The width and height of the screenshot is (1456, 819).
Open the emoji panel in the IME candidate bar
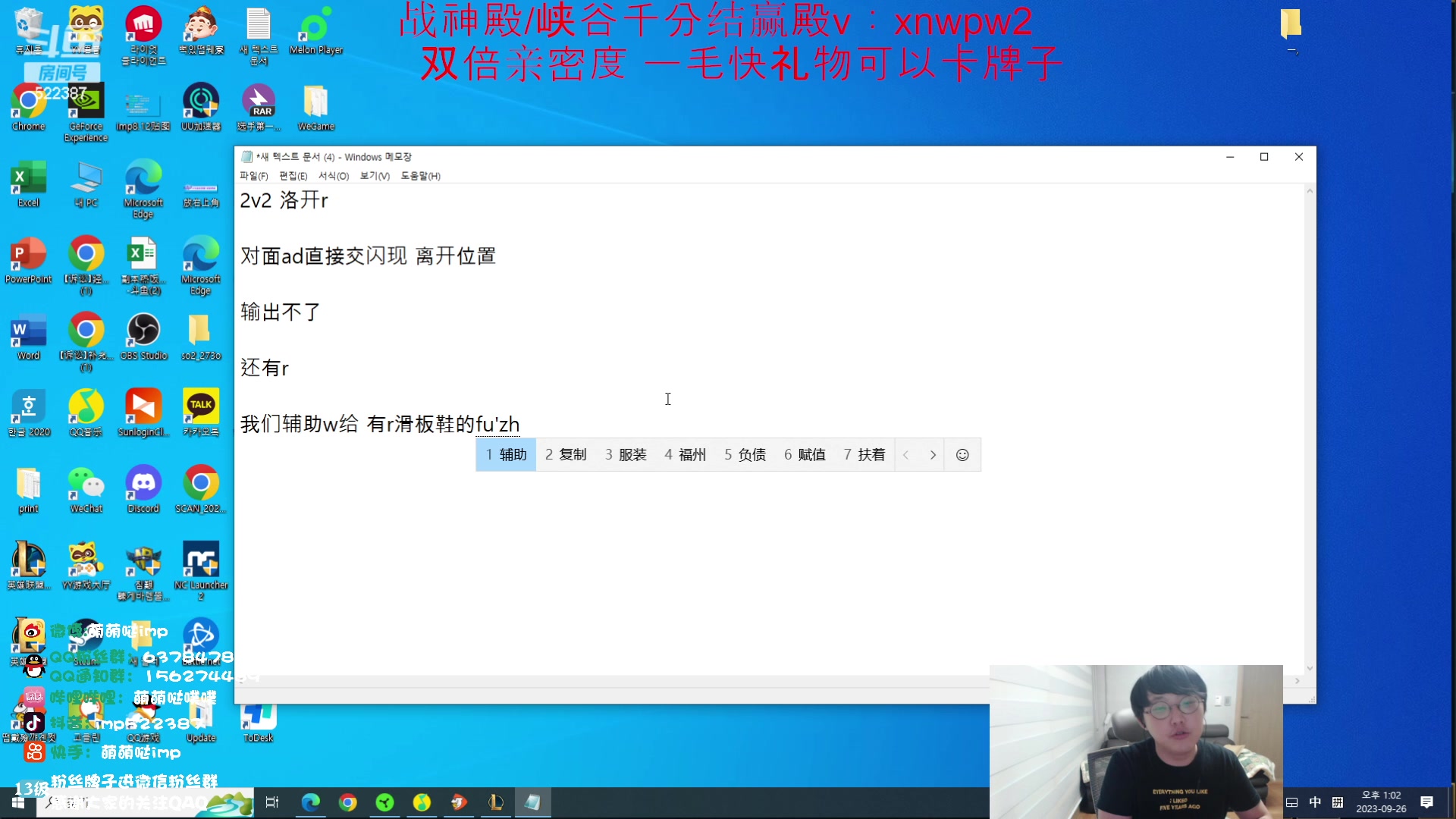coord(962,454)
